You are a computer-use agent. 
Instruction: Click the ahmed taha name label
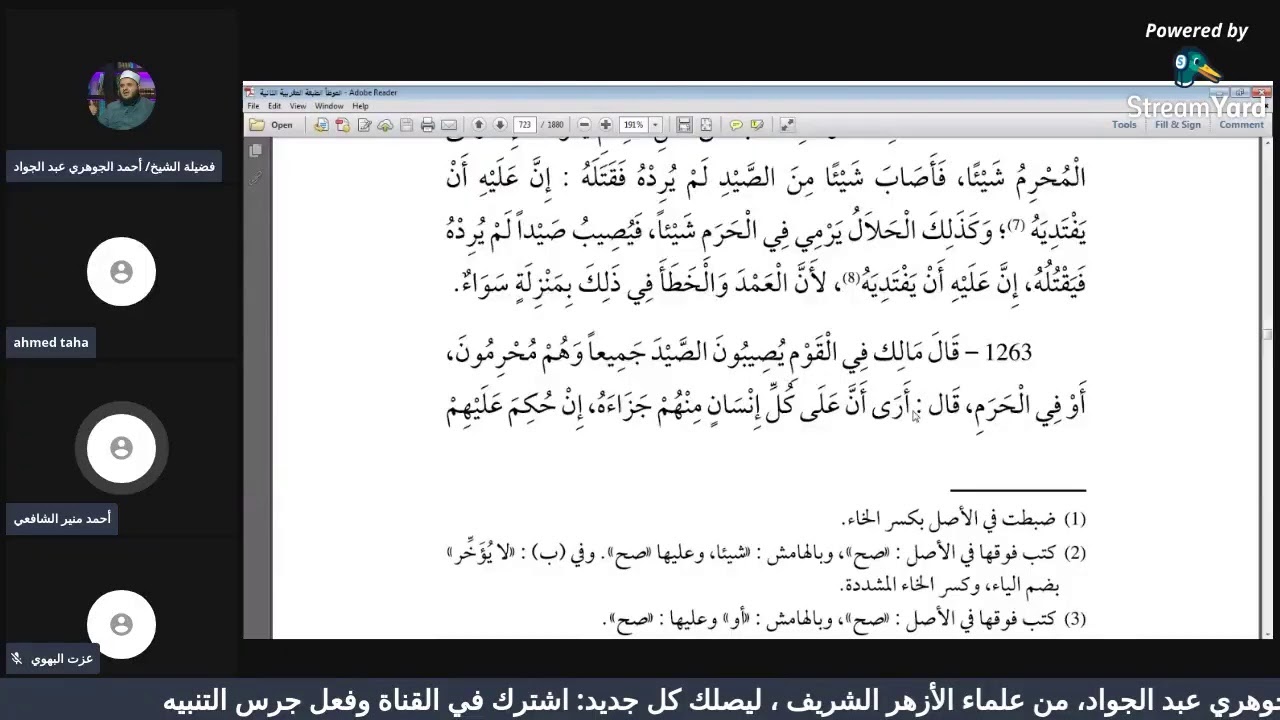click(51, 342)
